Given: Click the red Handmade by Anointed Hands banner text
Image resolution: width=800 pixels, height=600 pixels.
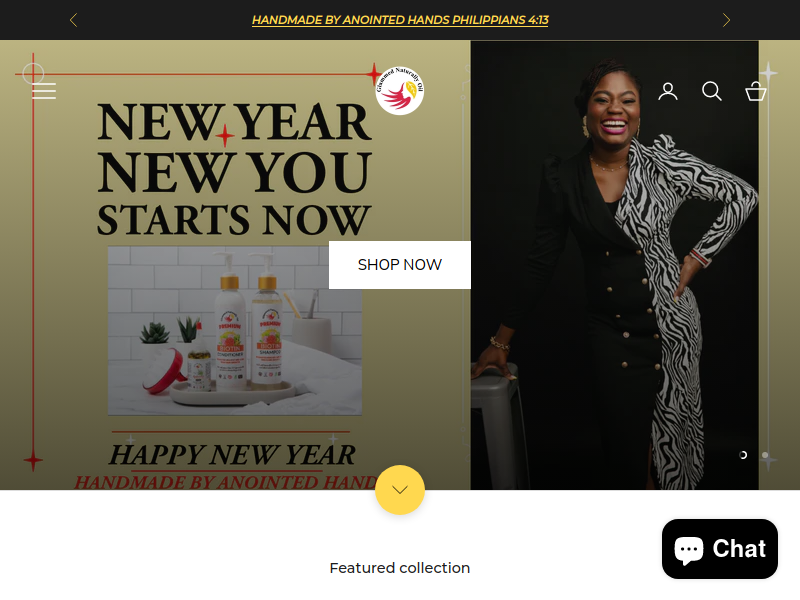Looking at the screenshot, I should point(226,482).
